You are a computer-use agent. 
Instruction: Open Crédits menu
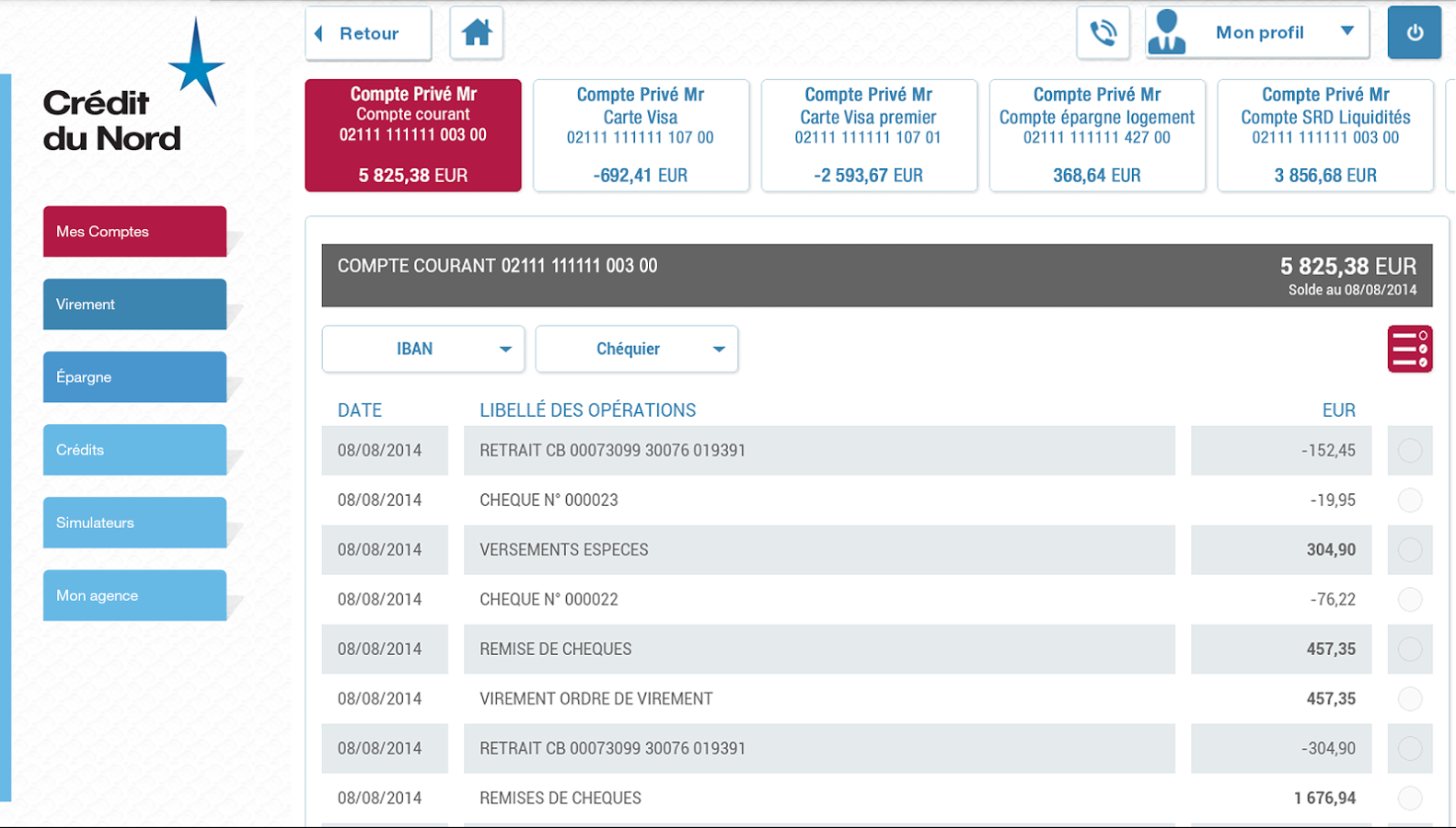(x=134, y=449)
